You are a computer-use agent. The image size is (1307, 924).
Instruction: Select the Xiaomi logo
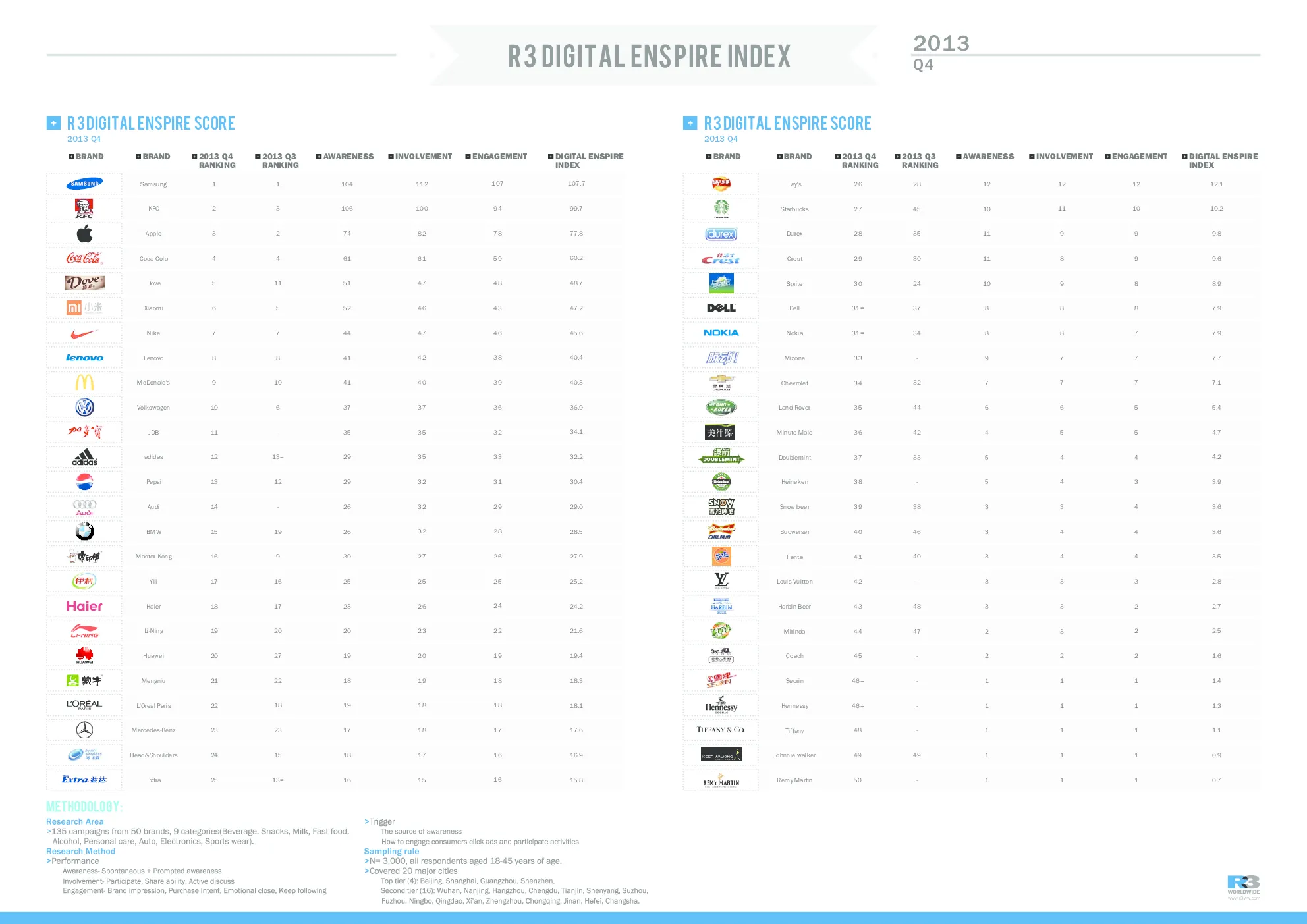[x=84, y=308]
